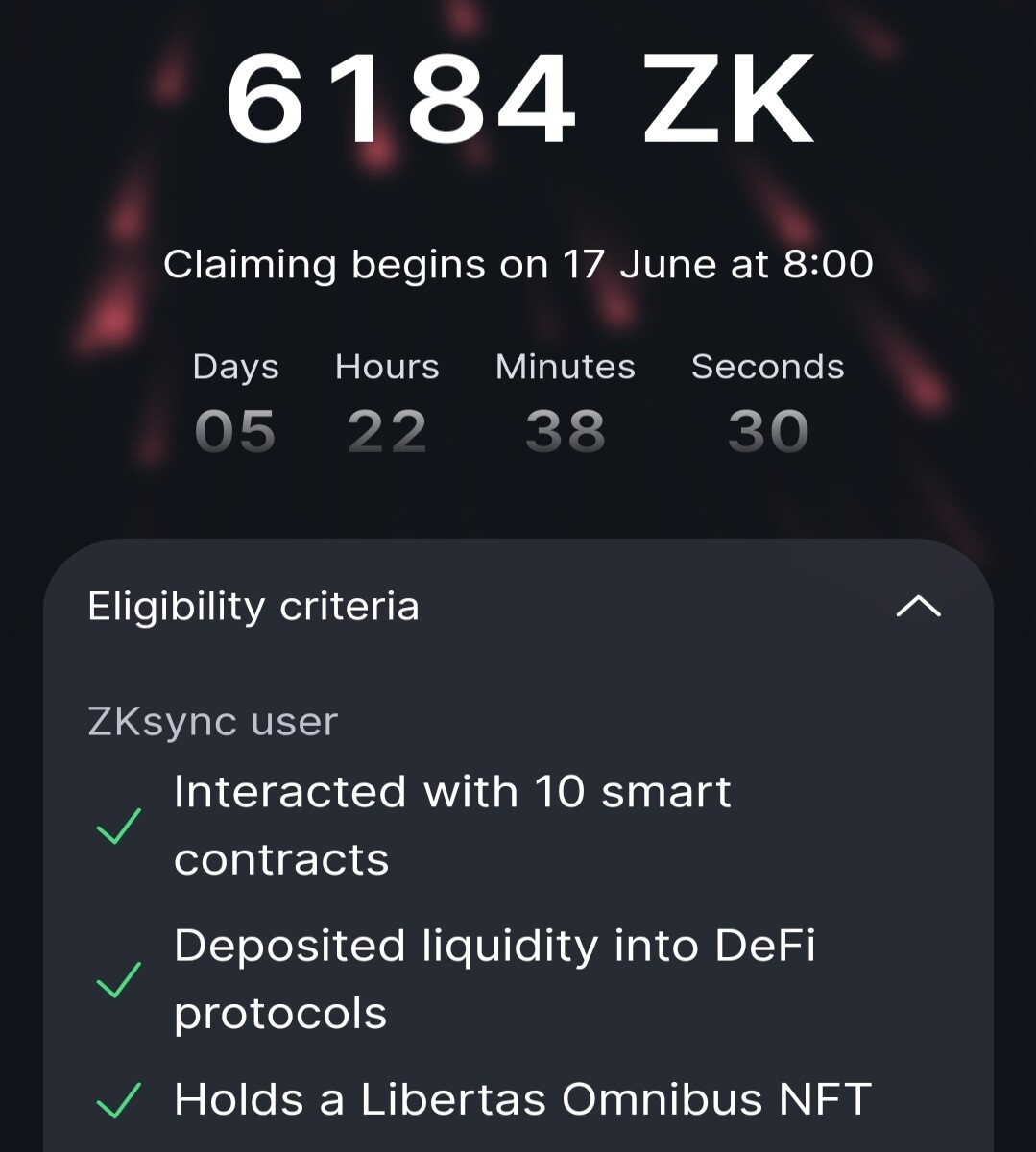Click the Minutes label in countdown

[566, 367]
